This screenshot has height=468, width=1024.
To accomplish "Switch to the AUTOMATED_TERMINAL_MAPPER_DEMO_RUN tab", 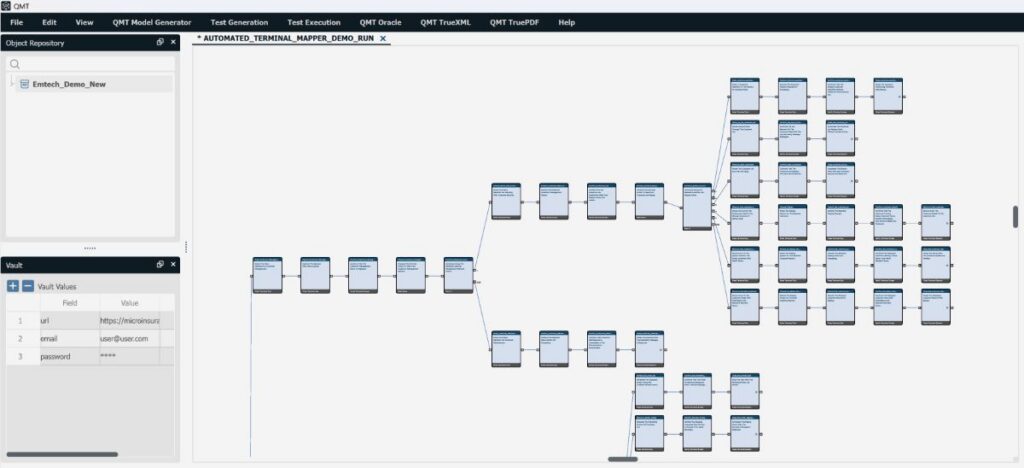I will (287, 39).
